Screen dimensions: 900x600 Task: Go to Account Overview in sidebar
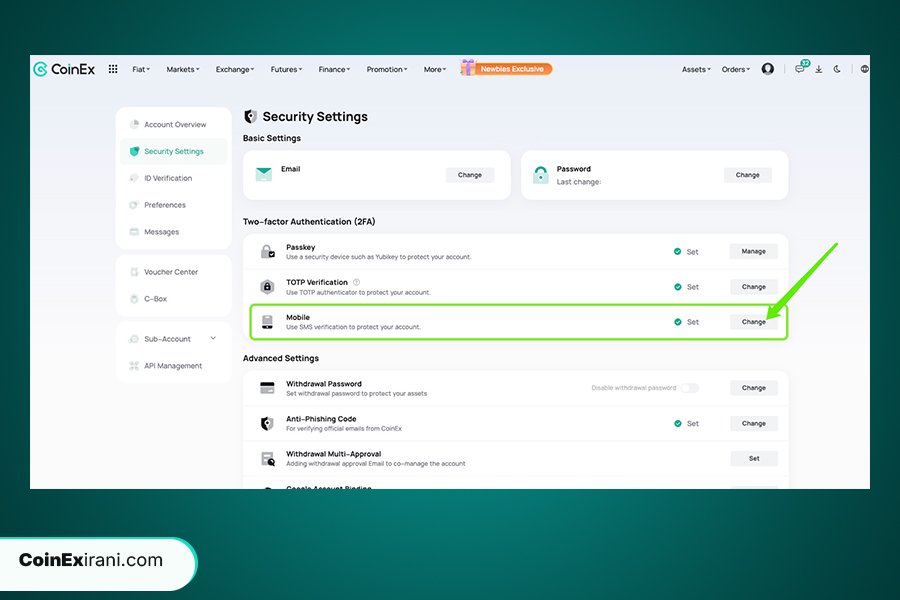174,124
